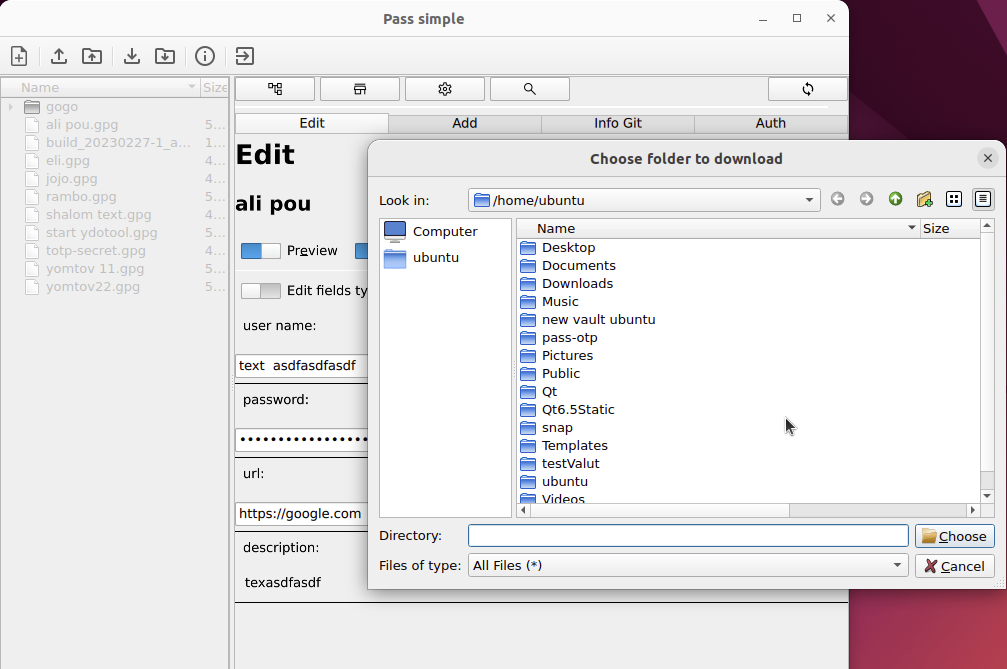Click the sync refresh arrows button
Image resolution: width=1007 pixels, height=669 pixels.
(x=807, y=89)
